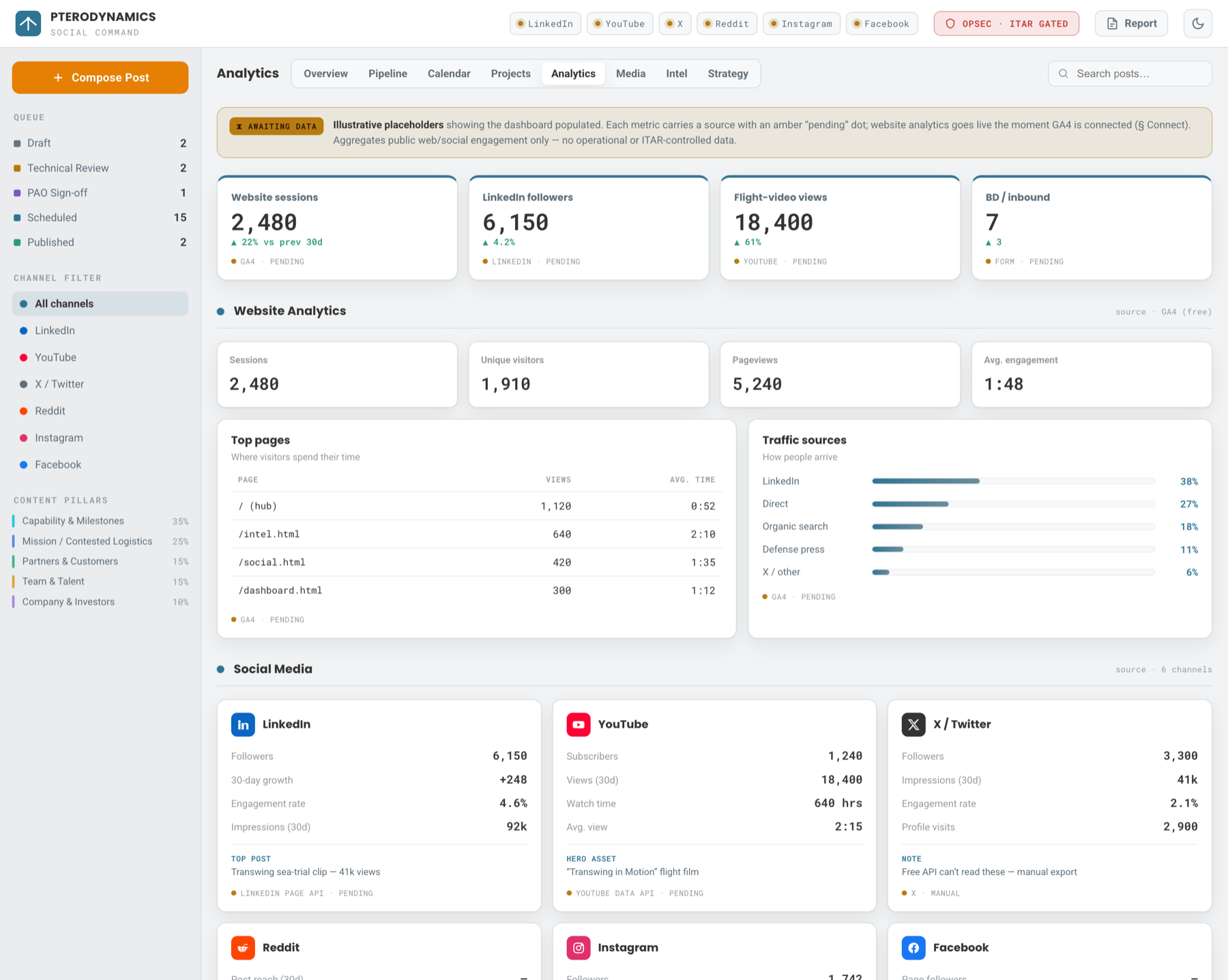Open the Published queue

[100, 242]
